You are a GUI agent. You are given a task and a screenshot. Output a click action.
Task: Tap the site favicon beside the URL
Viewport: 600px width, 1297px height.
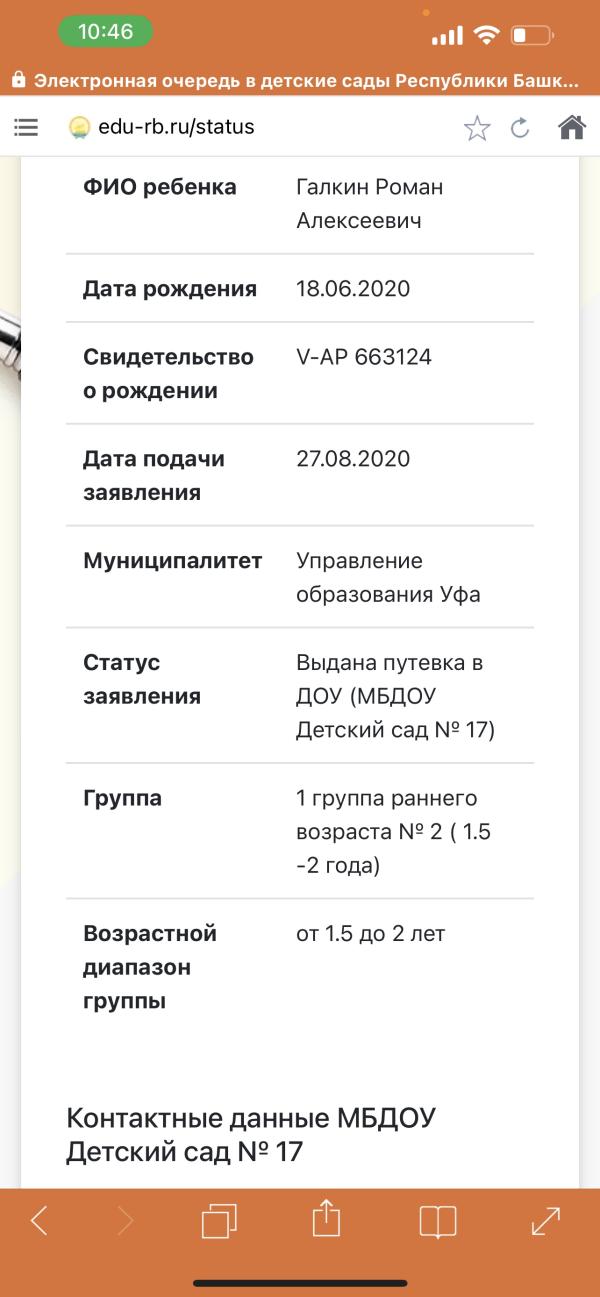pyautogui.click(x=80, y=128)
